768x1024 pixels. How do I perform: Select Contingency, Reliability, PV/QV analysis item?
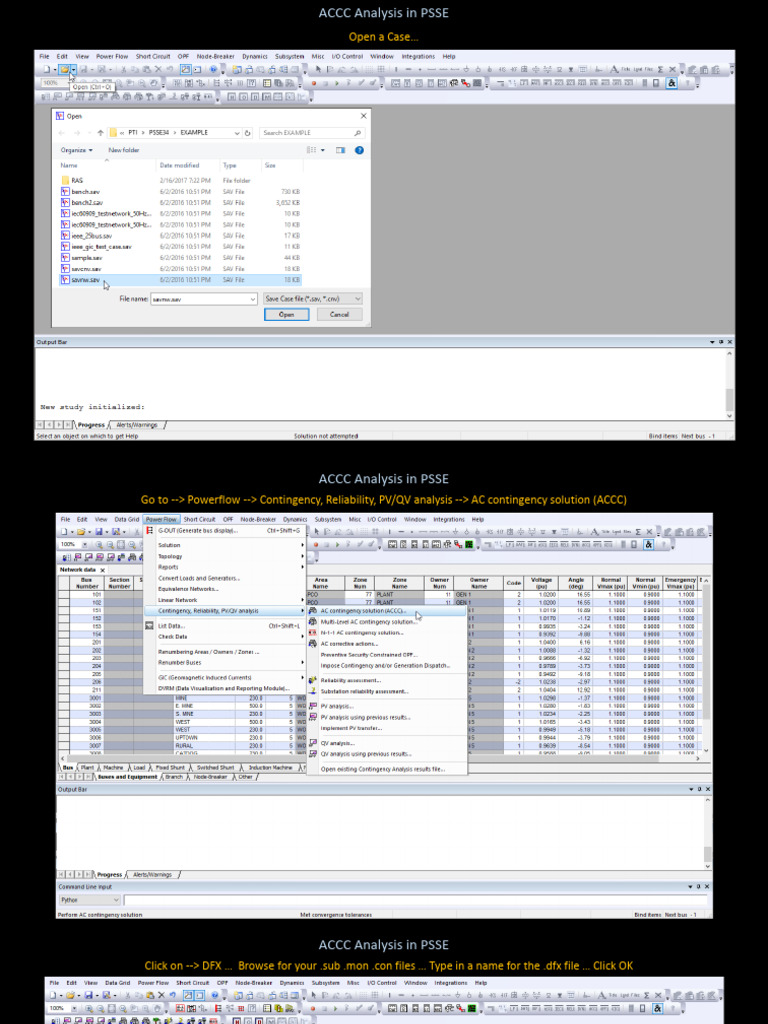[225, 611]
